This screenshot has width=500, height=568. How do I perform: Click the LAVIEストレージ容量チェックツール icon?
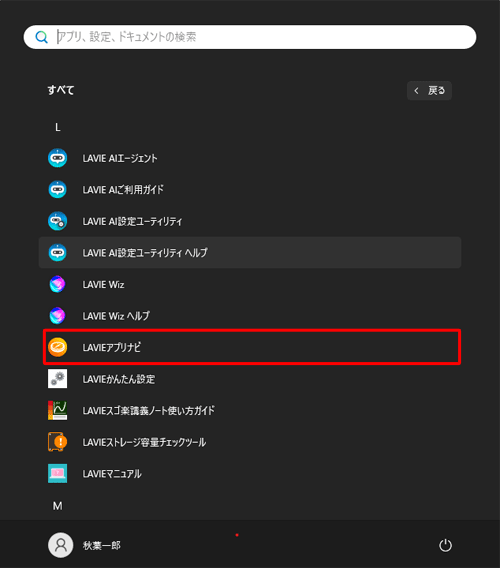(x=58, y=442)
